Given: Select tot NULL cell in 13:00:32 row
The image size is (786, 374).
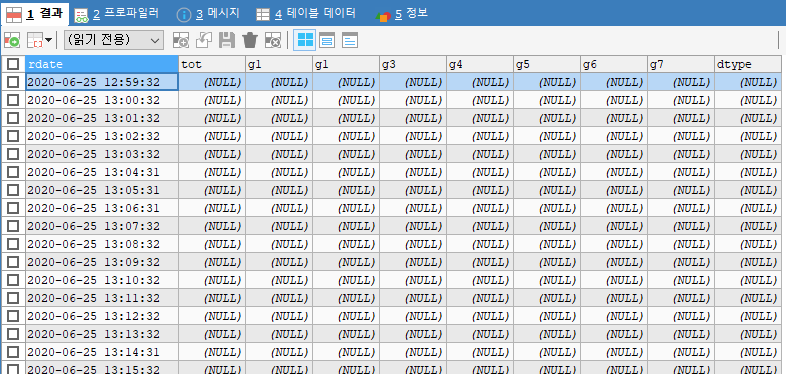Looking at the screenshot, I should pos(212,100).
